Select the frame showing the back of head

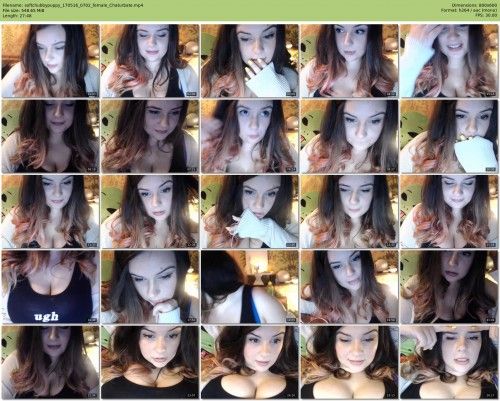tap(250, 287)
